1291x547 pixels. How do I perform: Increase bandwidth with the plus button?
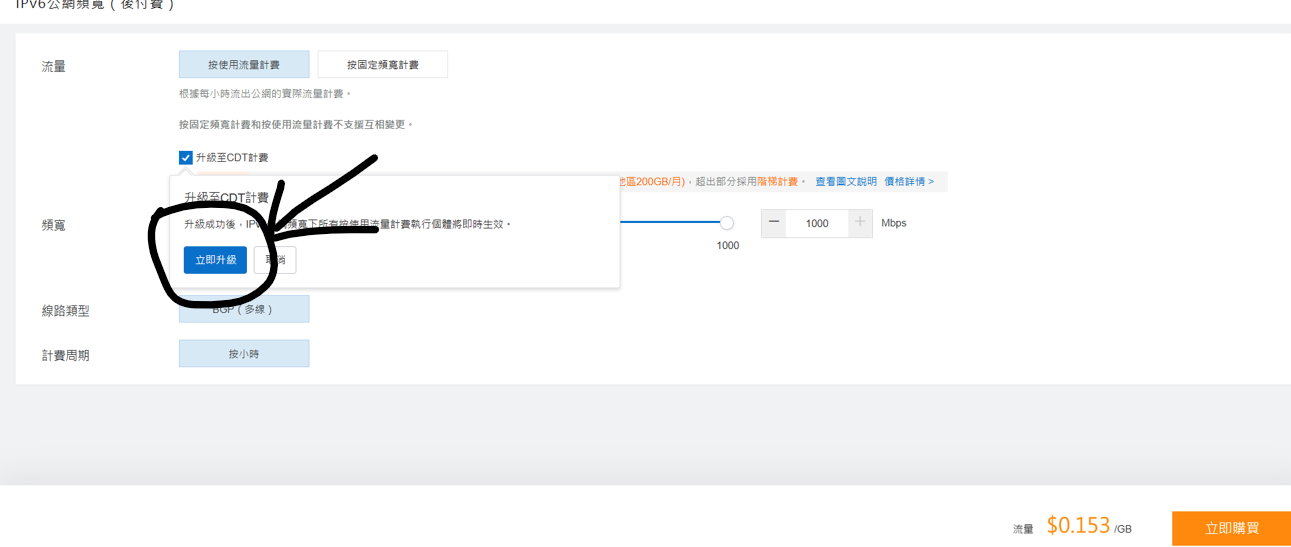pos(860,223)
